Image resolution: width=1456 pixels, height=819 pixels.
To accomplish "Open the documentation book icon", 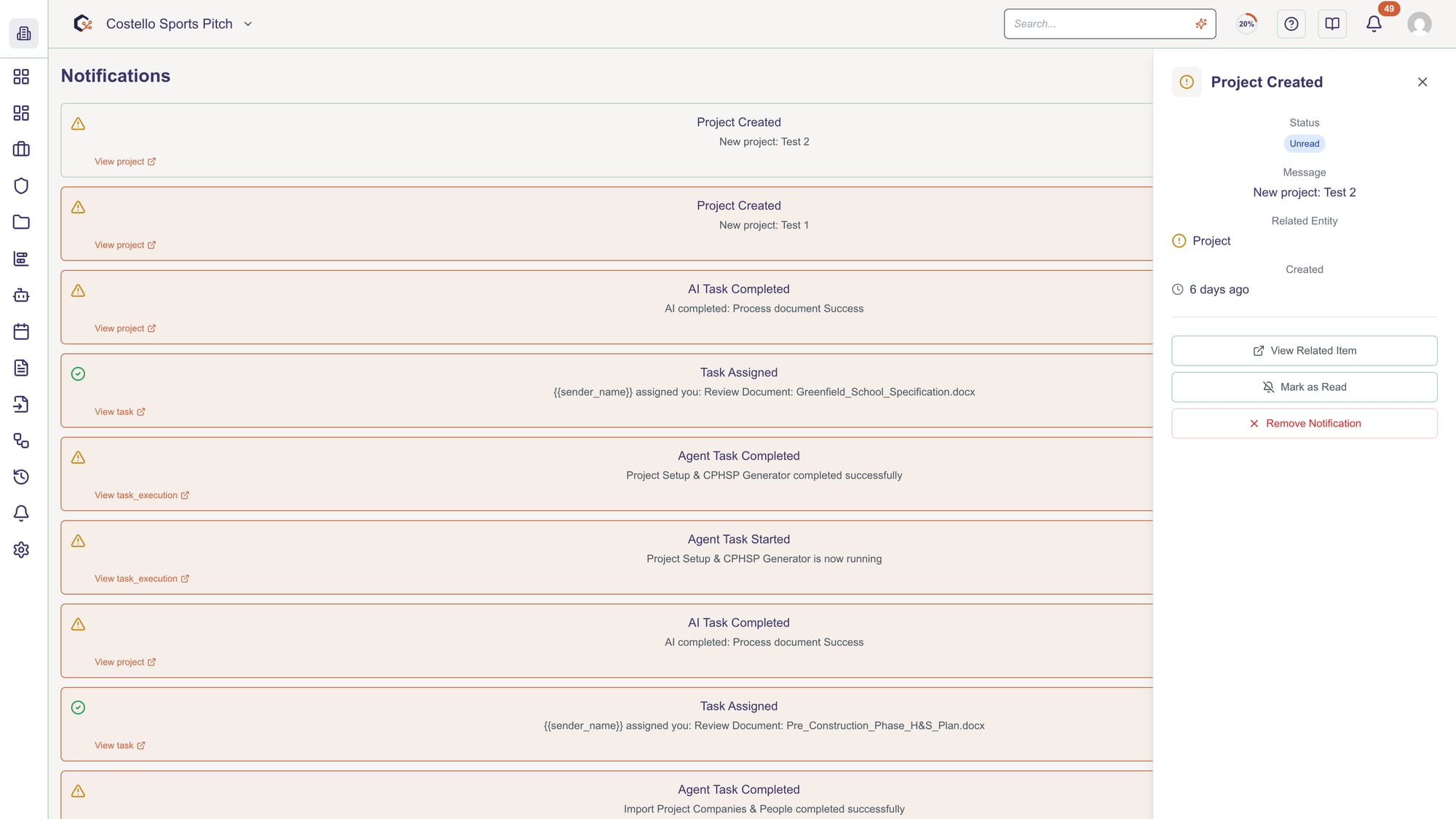I will (1332, 24).
